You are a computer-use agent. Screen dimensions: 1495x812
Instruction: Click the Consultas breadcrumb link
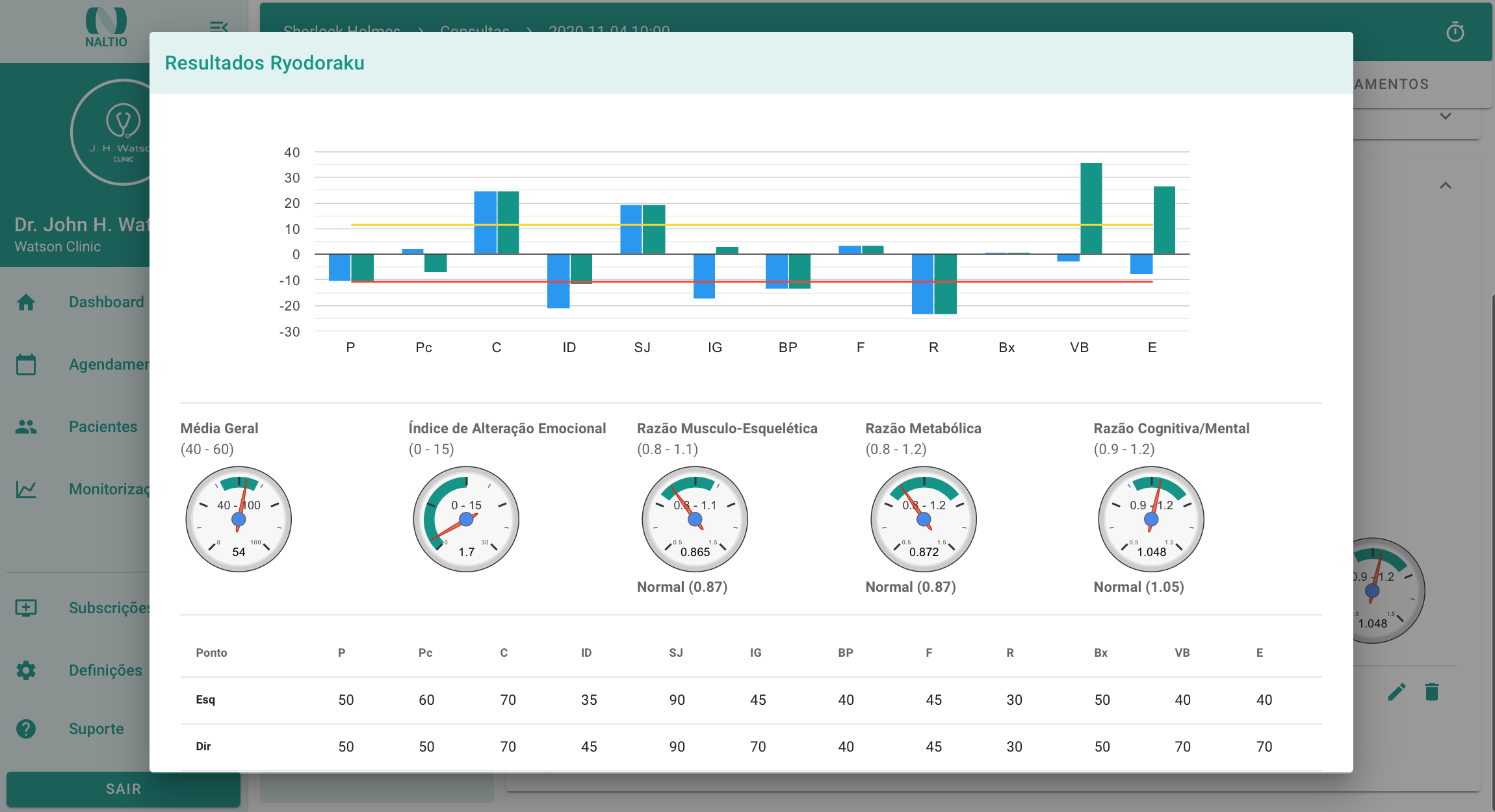(x=474, y=27)
